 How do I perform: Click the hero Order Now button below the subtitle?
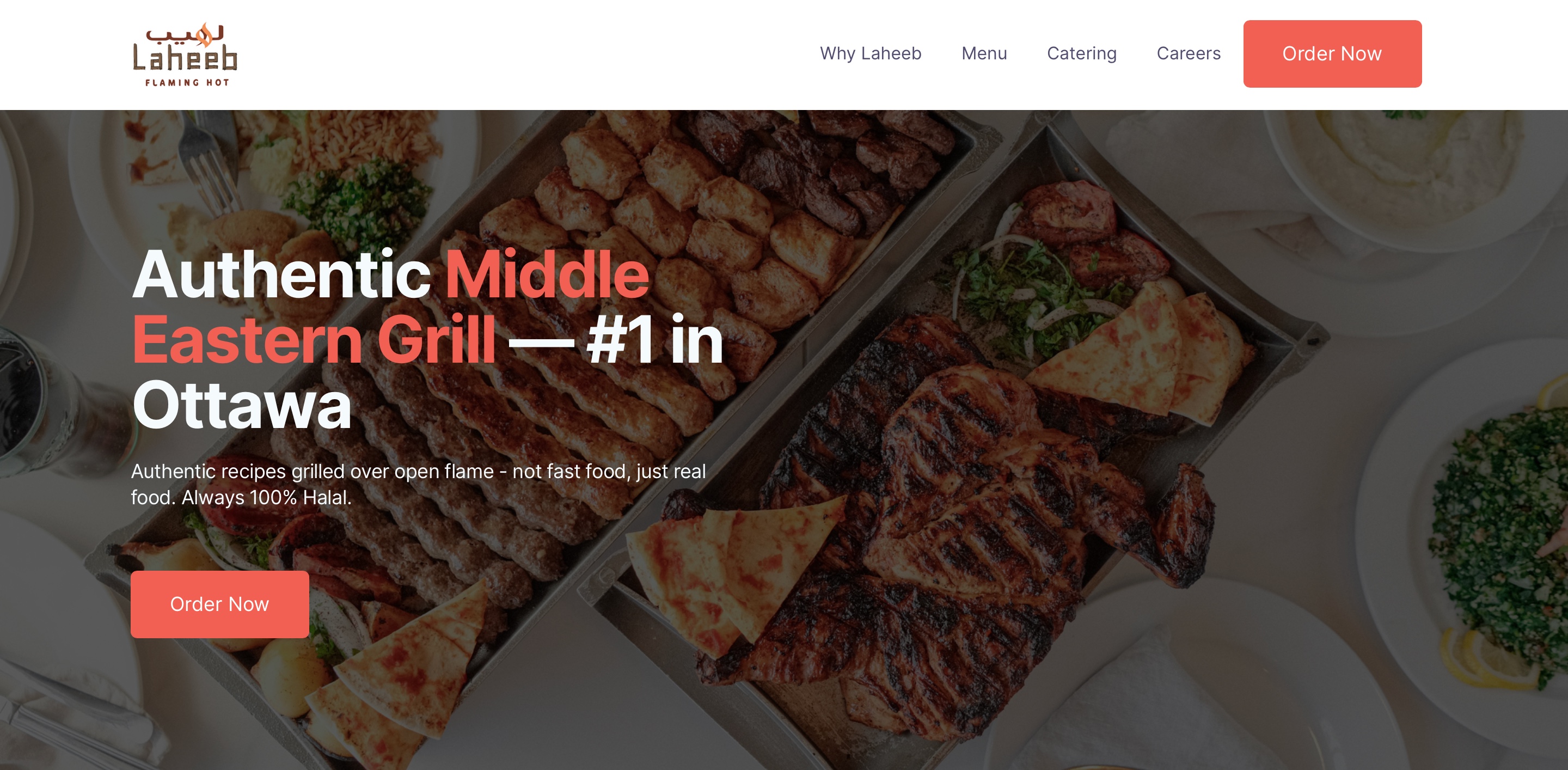220,604
